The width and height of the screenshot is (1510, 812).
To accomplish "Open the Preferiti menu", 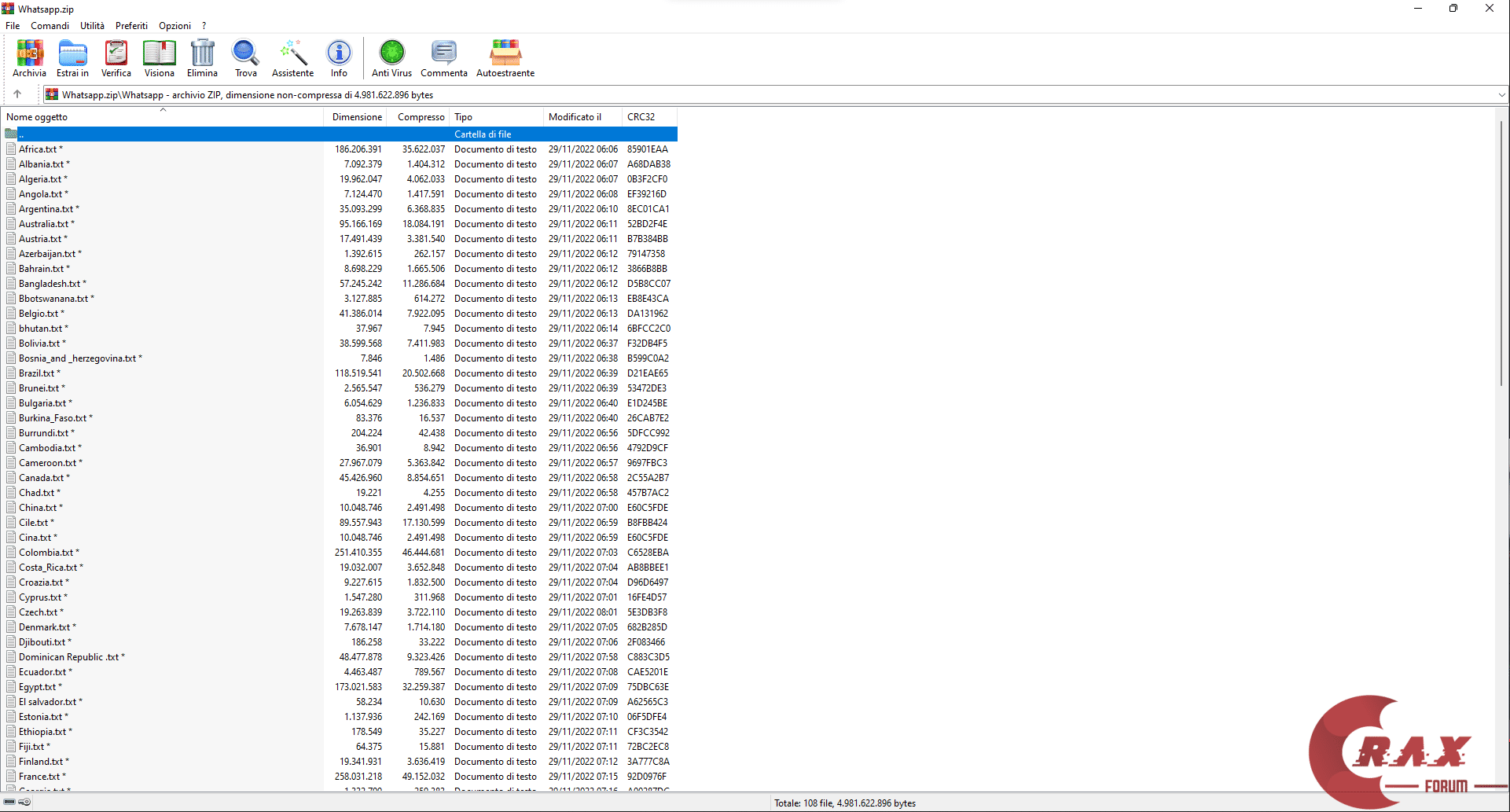I will point(131,26).
